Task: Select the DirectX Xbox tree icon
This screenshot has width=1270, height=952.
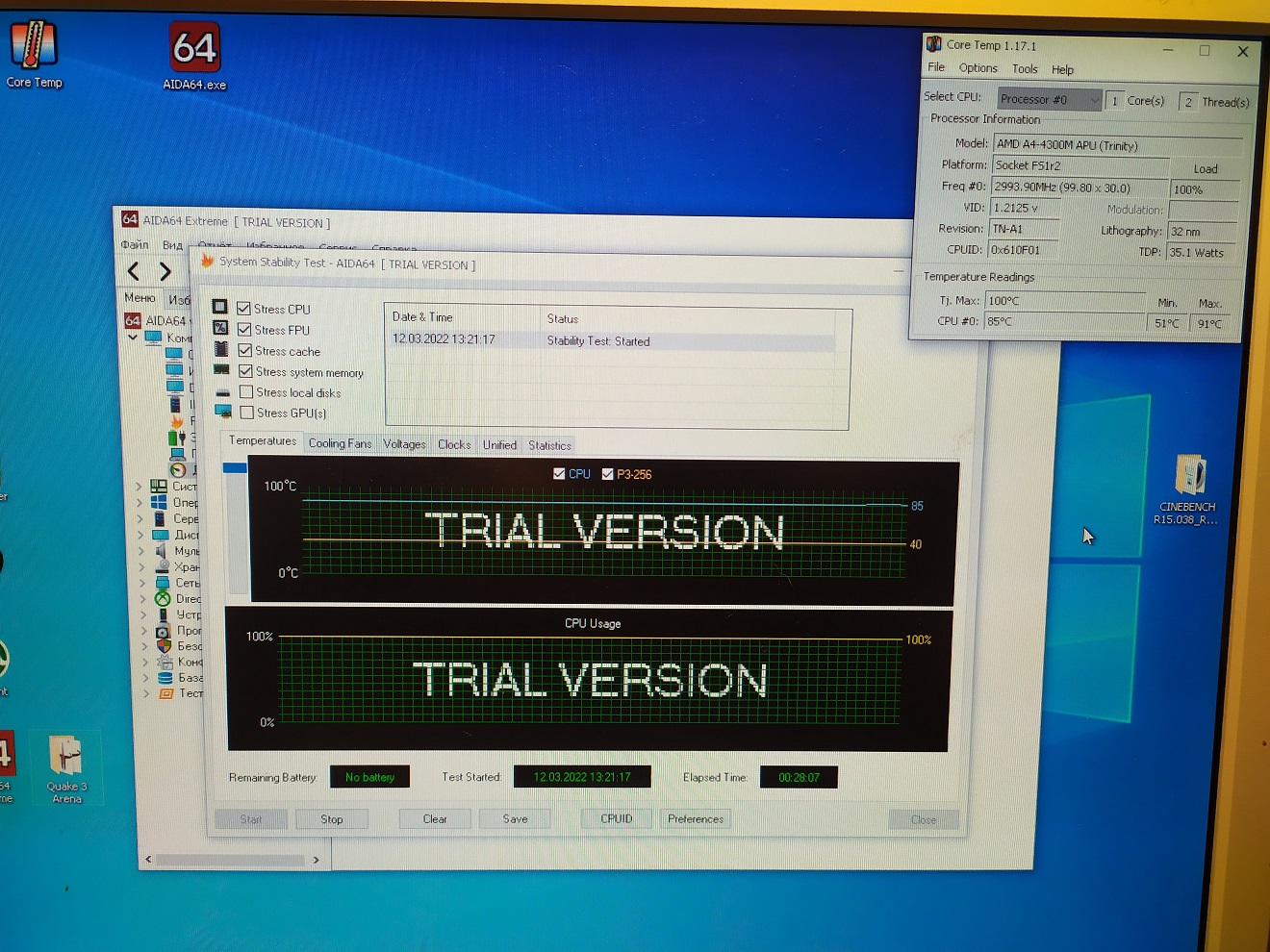Action: [163, 598]
